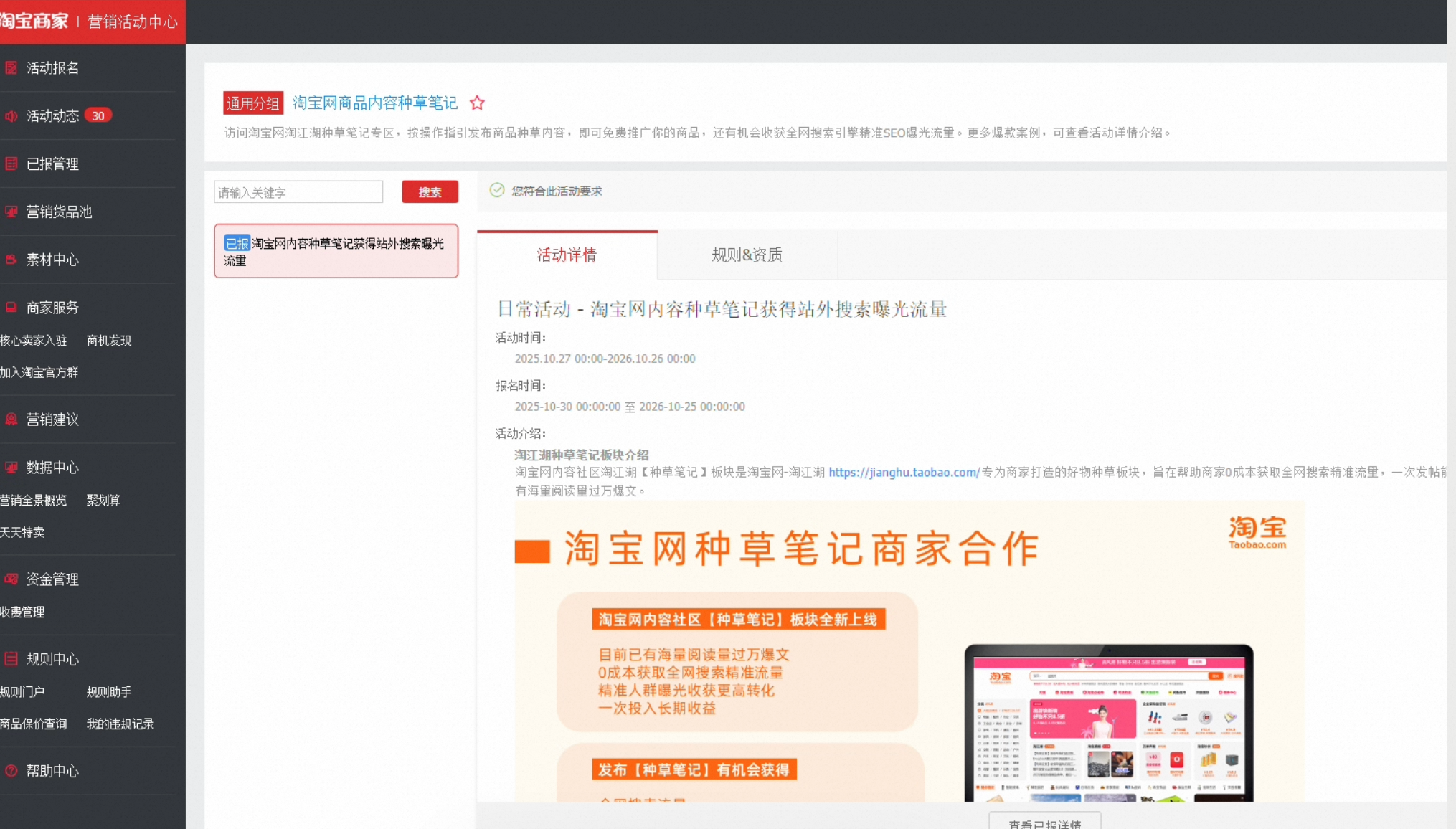Click the 营销活动中心 header title
Image resolution: width=1456 pixels, height=829 pixels.
(133, 22)
